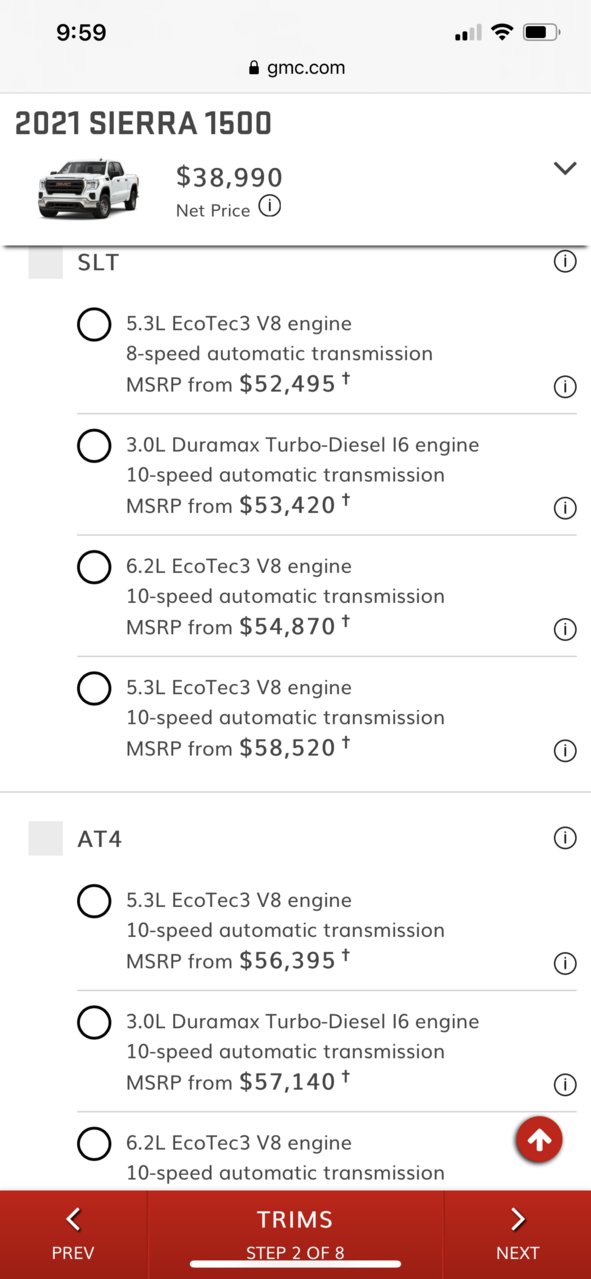This screenshot has height=1279, width=591.
Task: Tap the white Sierra truck thumbnail
Action: coord(89,187)
